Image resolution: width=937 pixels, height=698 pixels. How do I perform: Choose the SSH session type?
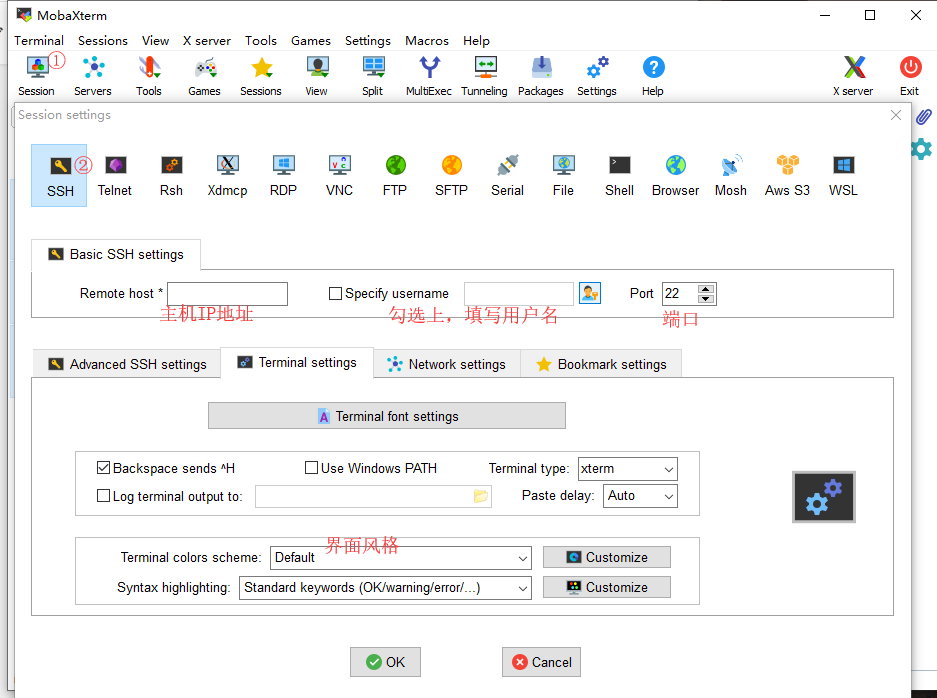[59, 176]
